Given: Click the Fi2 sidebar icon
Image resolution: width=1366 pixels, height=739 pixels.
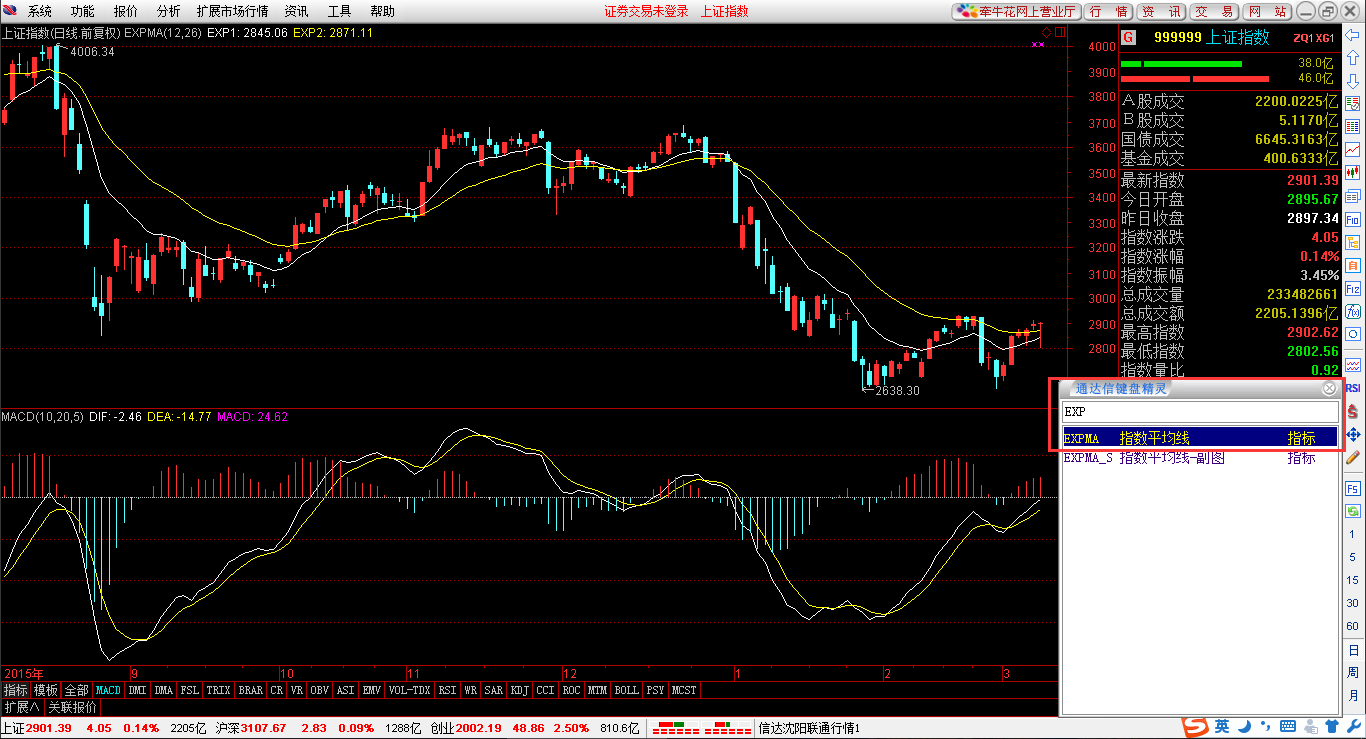Looking at the screenshot, I should [1353, 289].
